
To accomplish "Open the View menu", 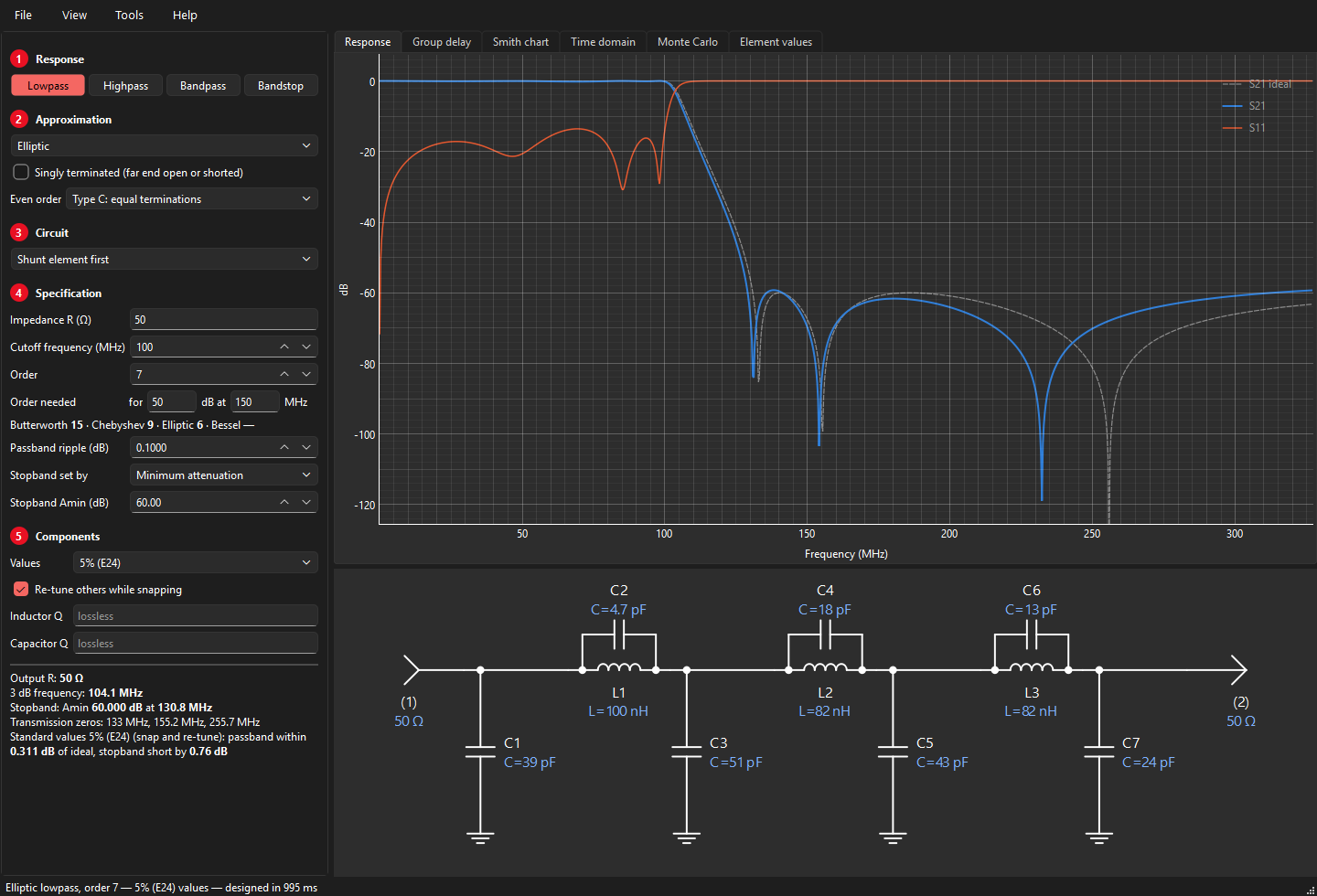I will 75,15.
